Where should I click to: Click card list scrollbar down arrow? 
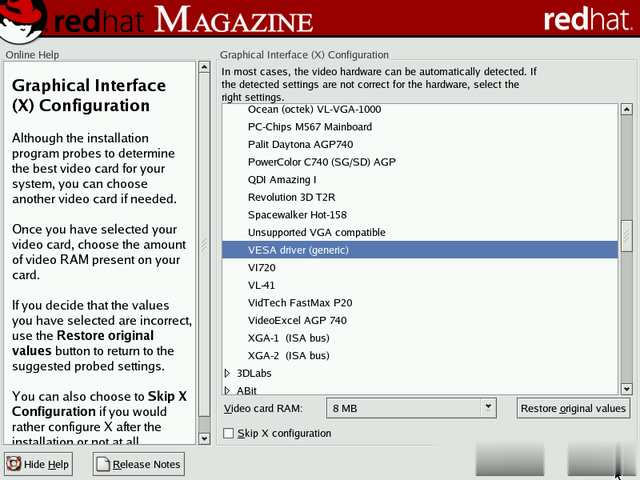626,389
